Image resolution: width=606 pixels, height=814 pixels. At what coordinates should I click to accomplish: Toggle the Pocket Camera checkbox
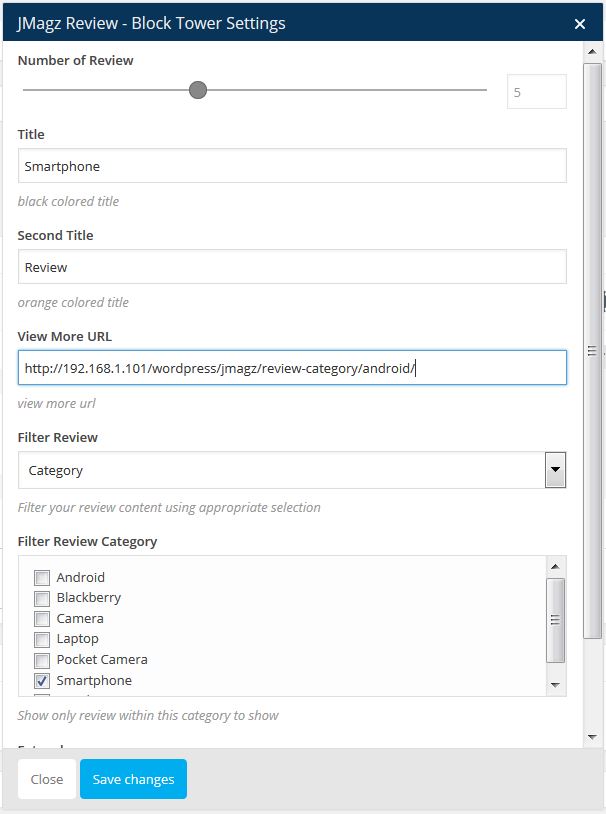coord(42,660)
